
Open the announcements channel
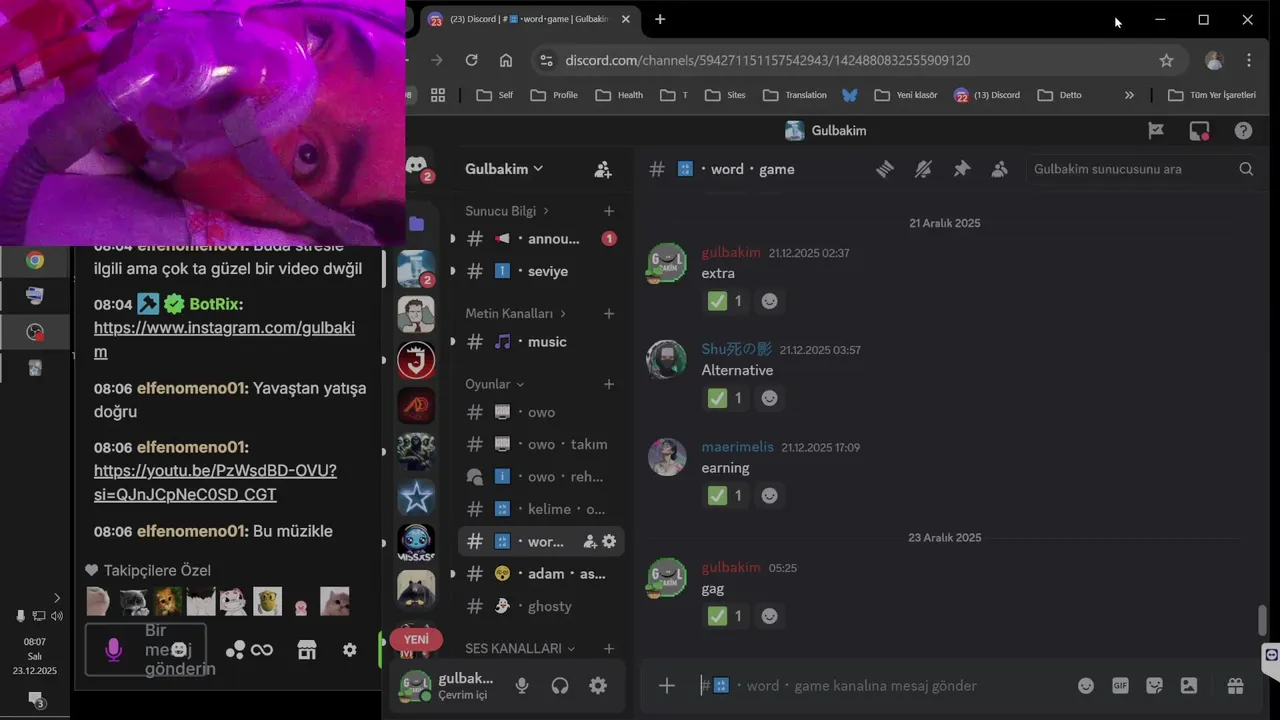pyautogui.click(x=541, y=239)
